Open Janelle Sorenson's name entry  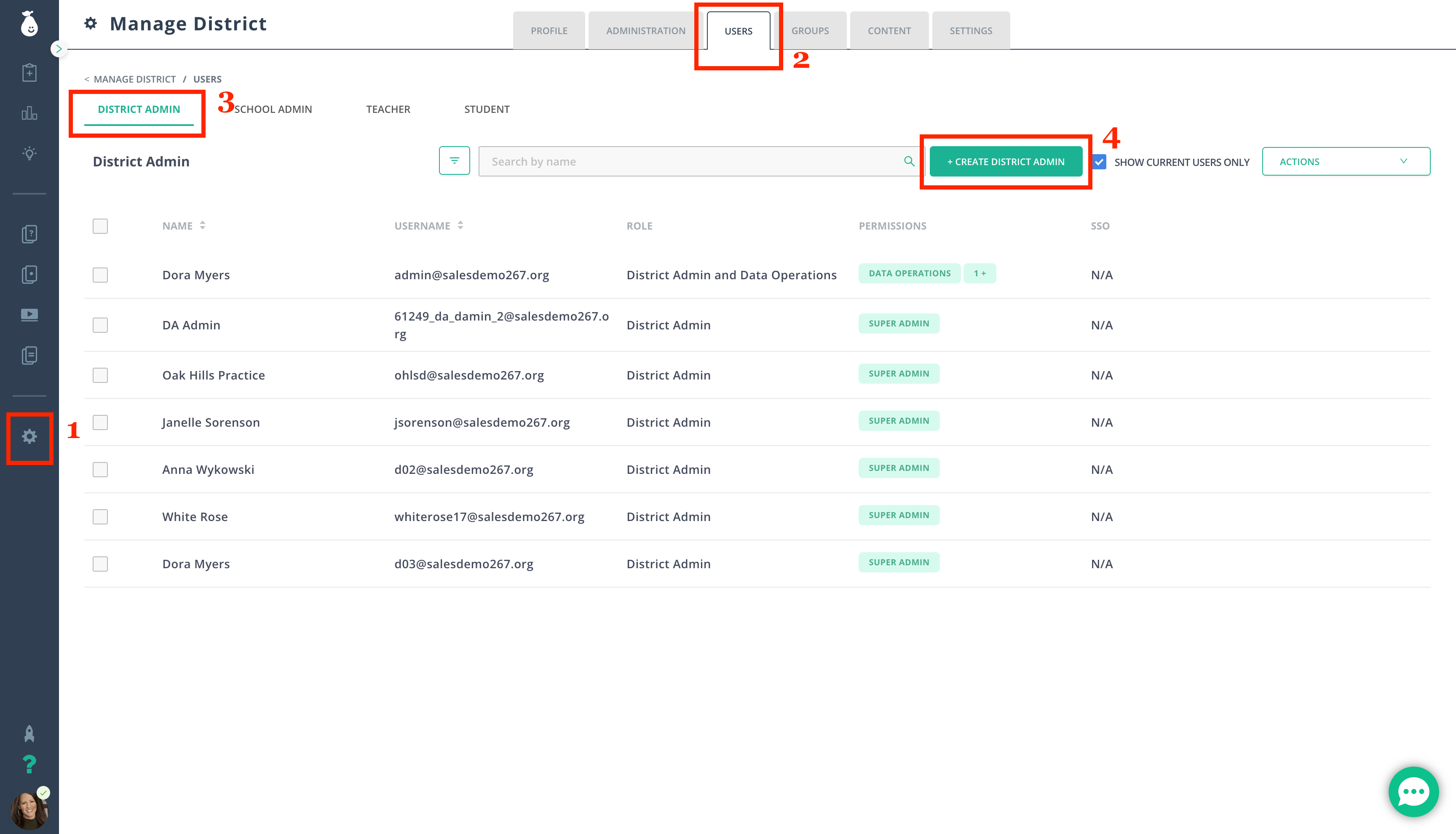(x=211, y=422)
